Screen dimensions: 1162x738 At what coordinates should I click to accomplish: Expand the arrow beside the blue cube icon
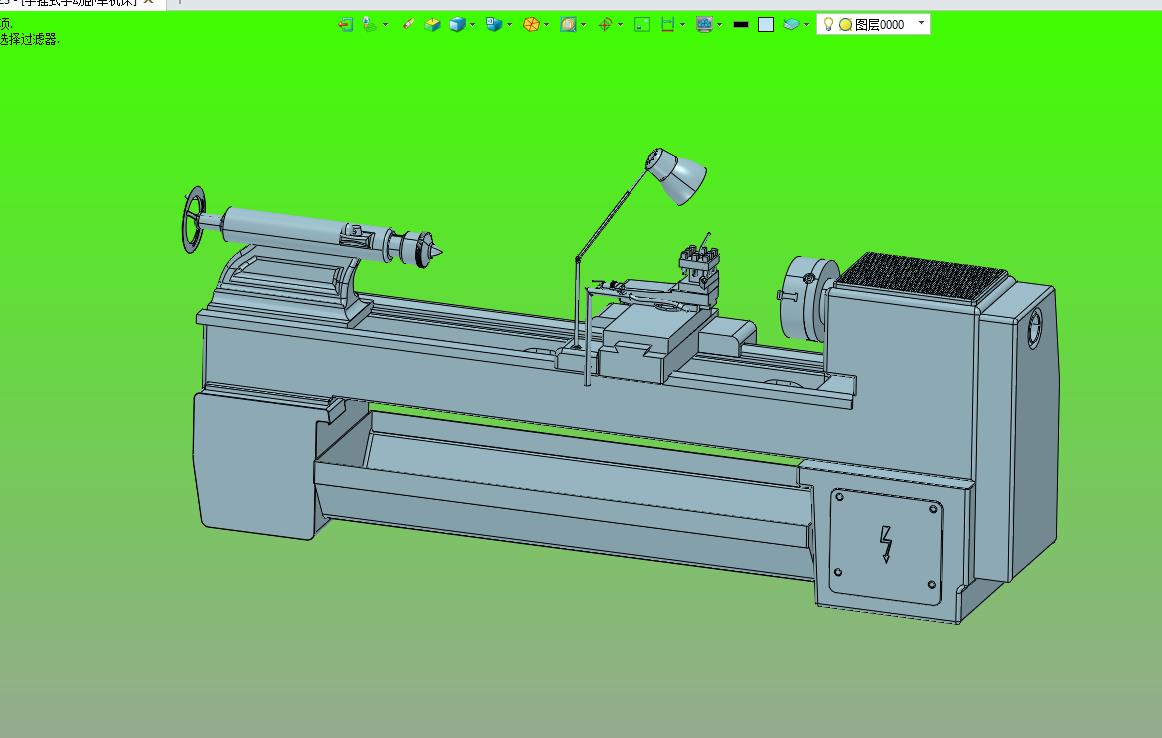(x=473, y=24)
